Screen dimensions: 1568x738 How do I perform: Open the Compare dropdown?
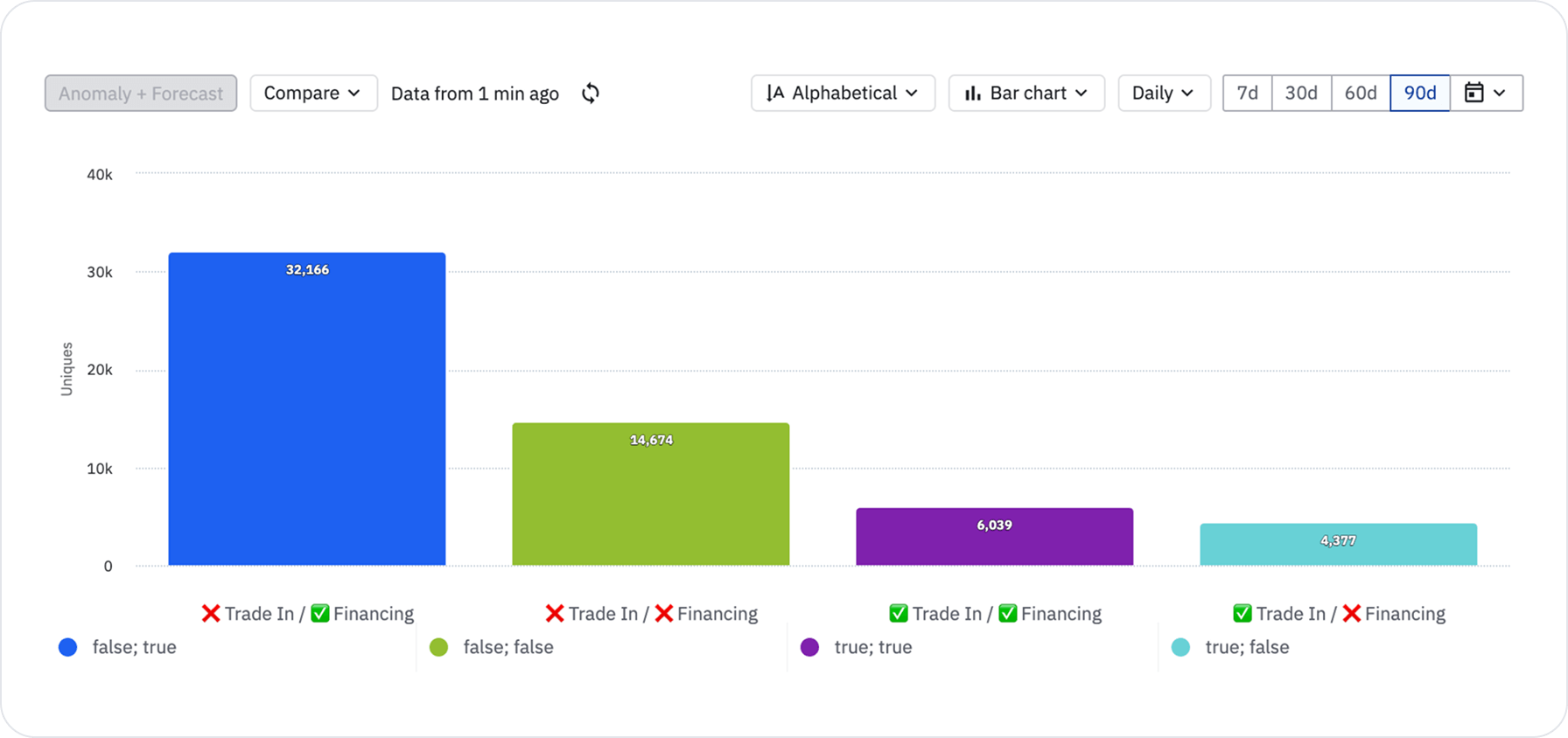pyautogui.click(x=313, y=94)
